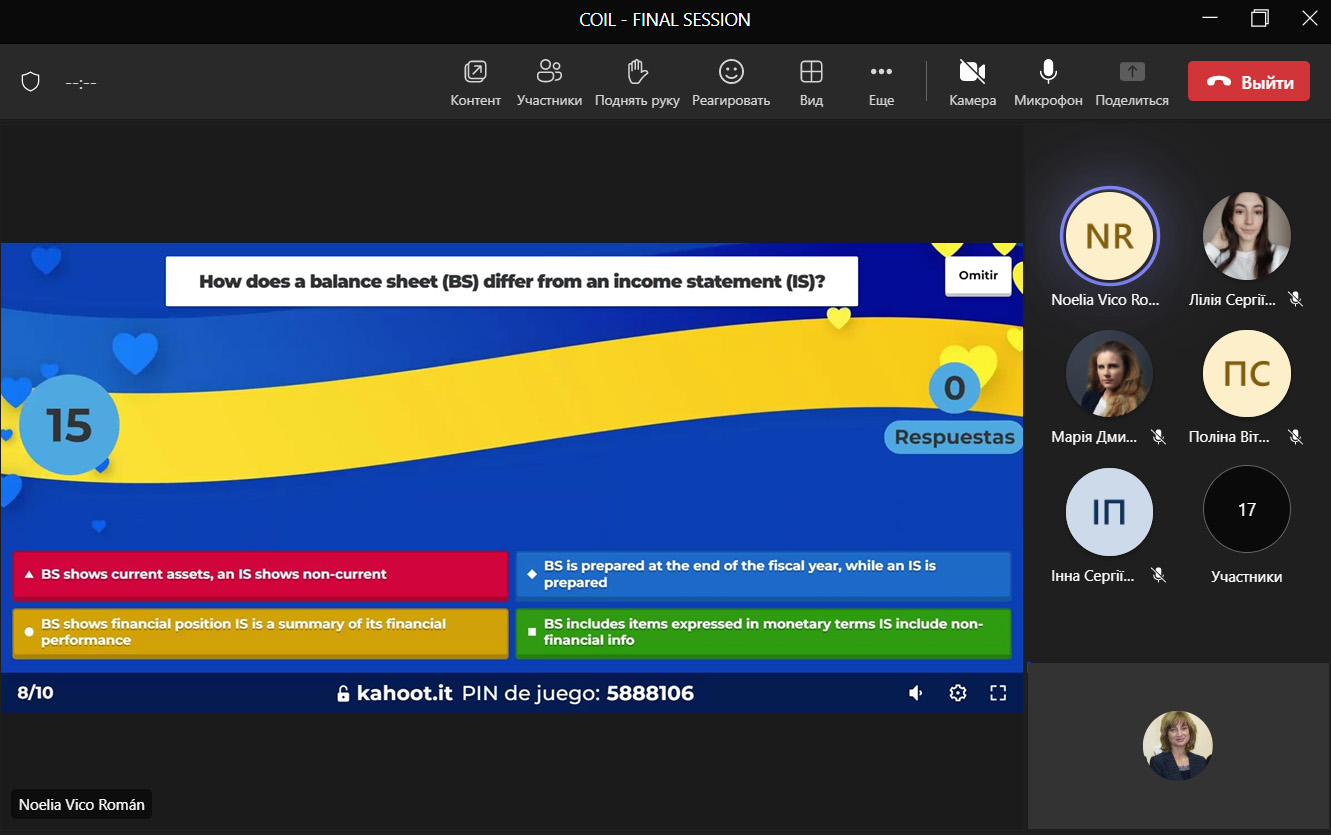
Task: Toggle the Микрофон mute
Action: coord(1048,82)
